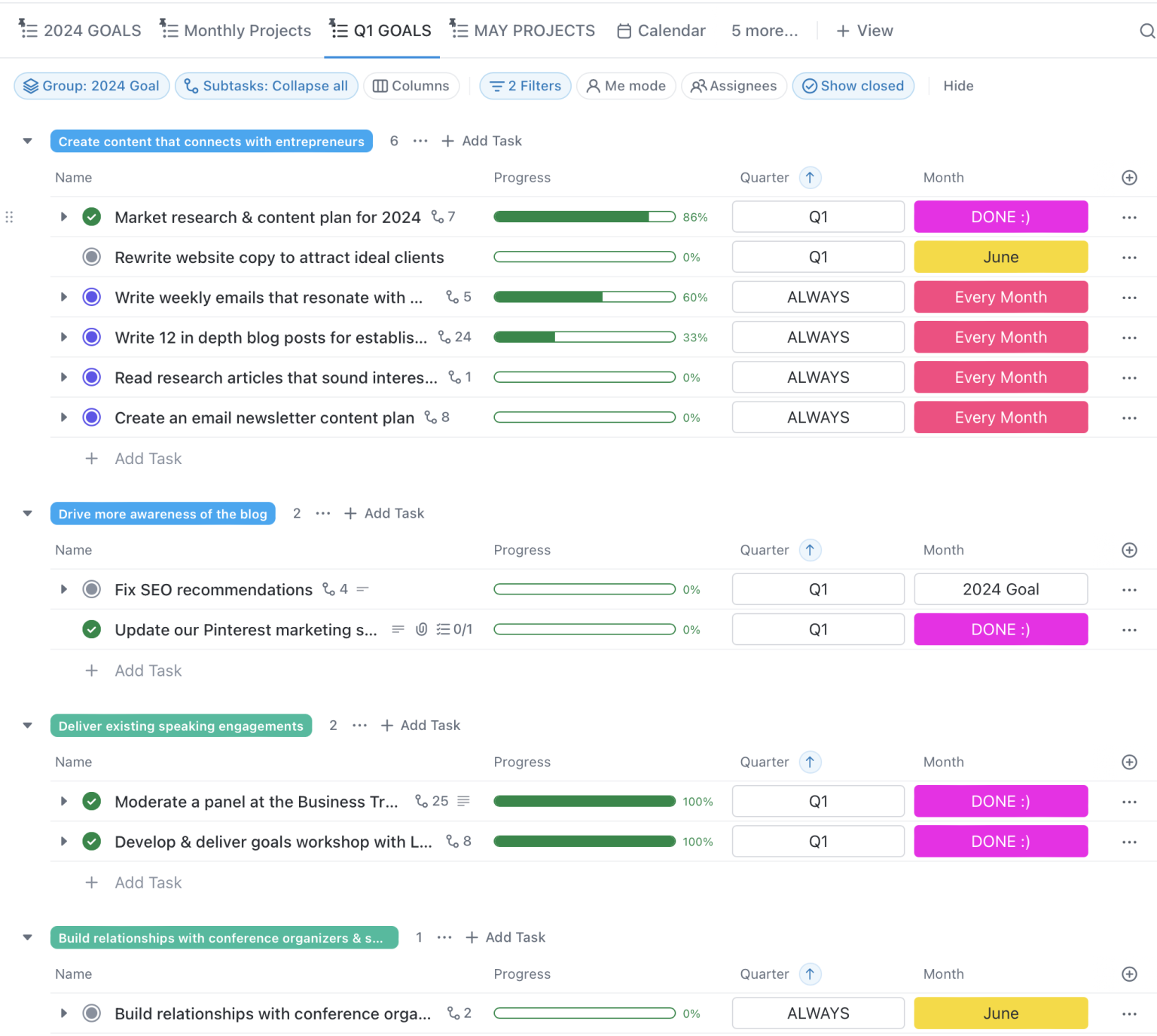This screenshot has width=1157, height=1036.
Task: Open the Group: 2024 Goal dropdown
Action: [x=92, y=86]
